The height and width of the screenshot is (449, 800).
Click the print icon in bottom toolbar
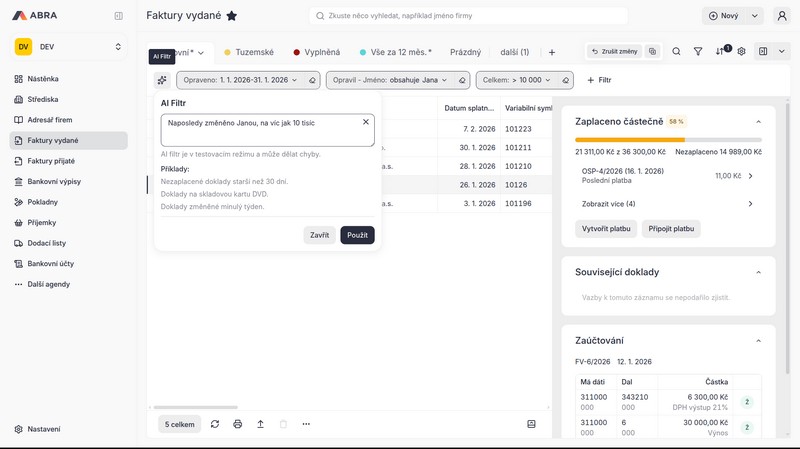(x=238, y=424)
